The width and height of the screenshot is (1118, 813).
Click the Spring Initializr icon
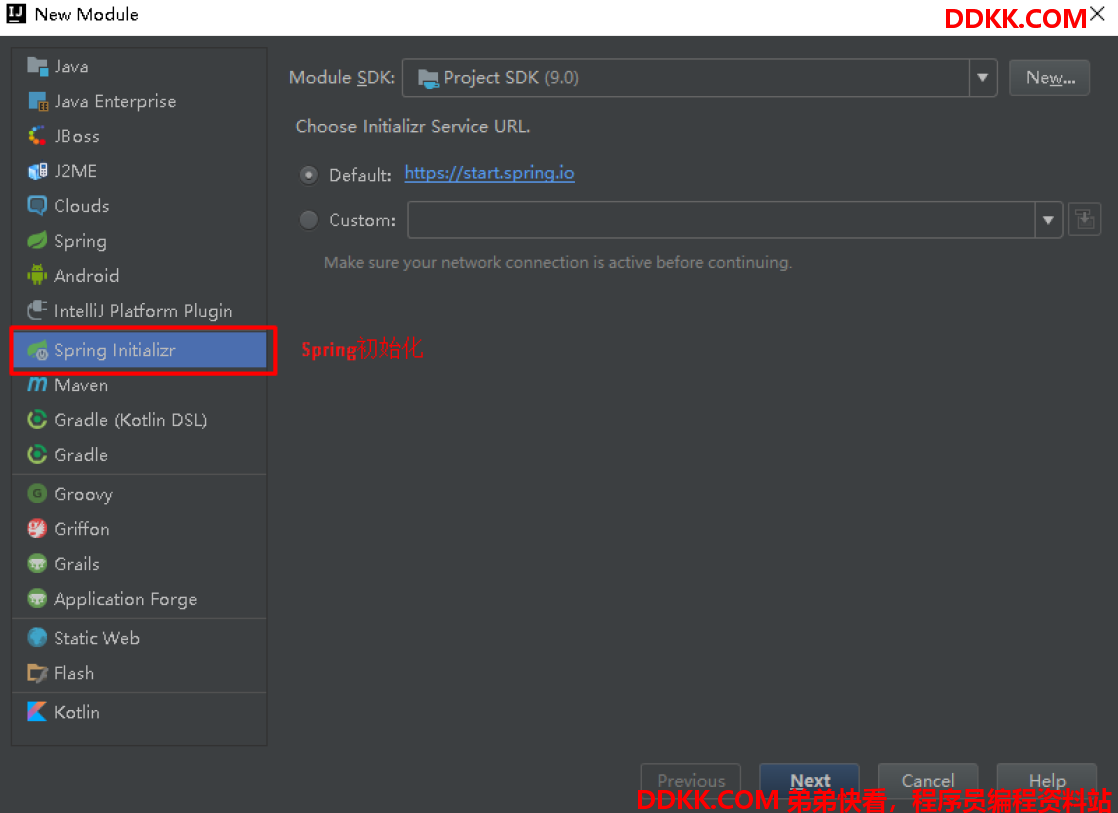click(x=37, y=350)
